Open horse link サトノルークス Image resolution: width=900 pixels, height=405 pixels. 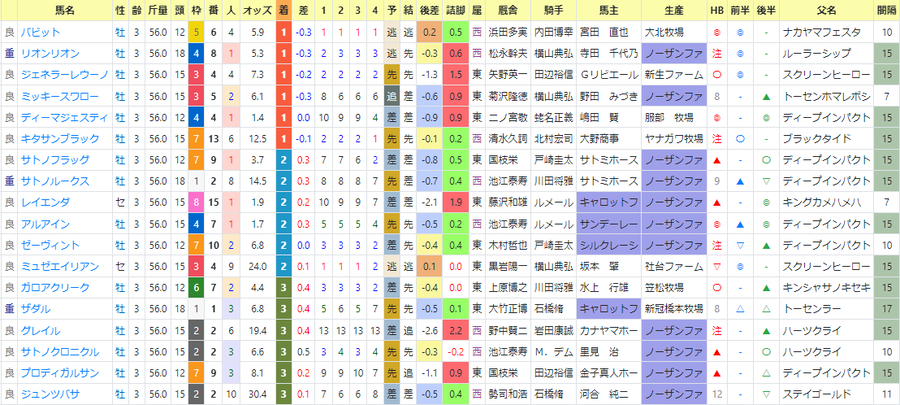(55, 181)
